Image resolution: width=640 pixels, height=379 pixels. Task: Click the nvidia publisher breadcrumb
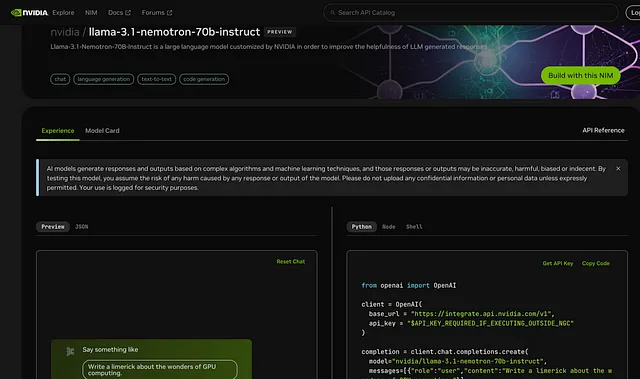coord(65,32)
